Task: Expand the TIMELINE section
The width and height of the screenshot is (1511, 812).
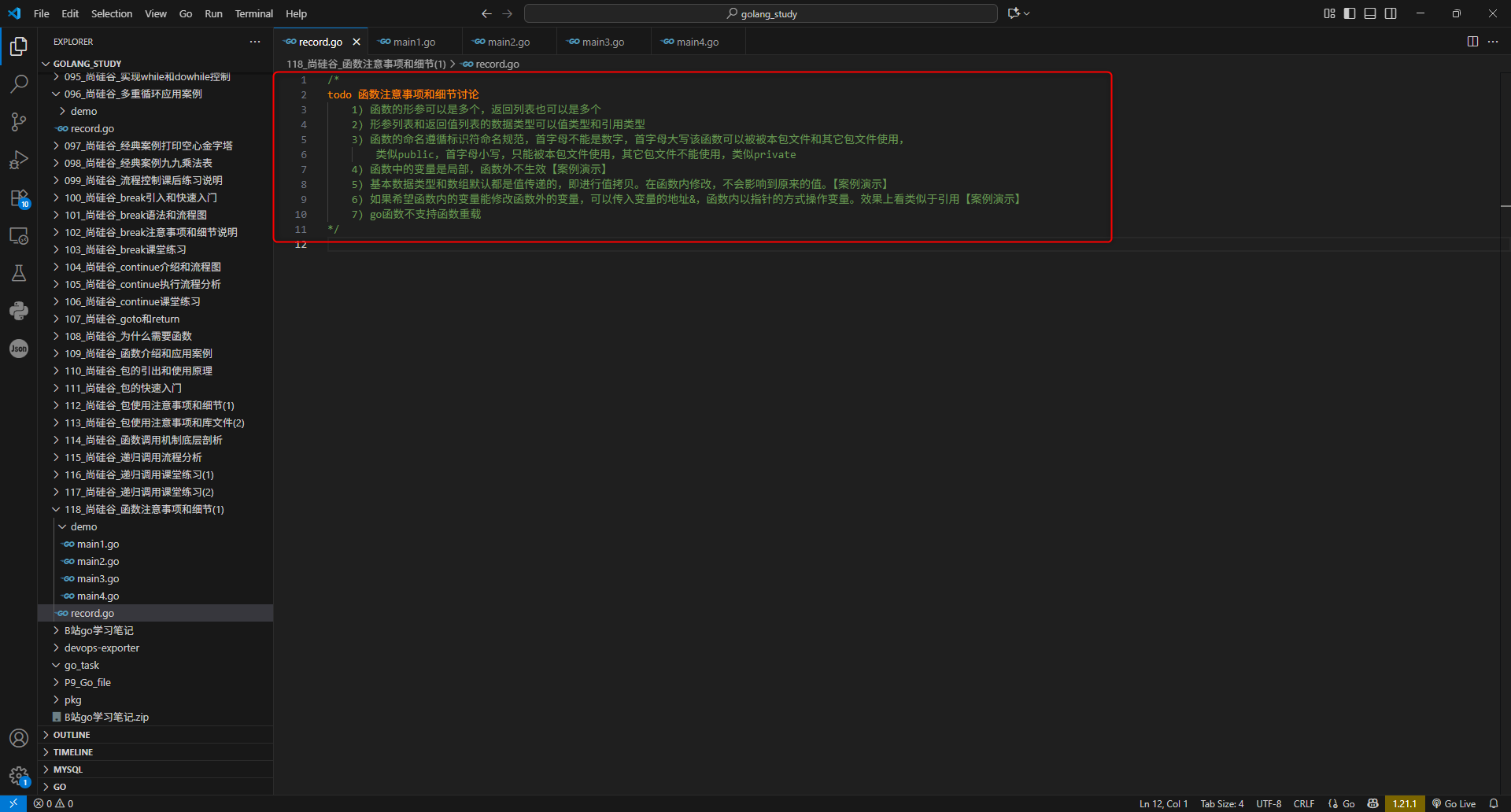Action: [x=156, y=752]
